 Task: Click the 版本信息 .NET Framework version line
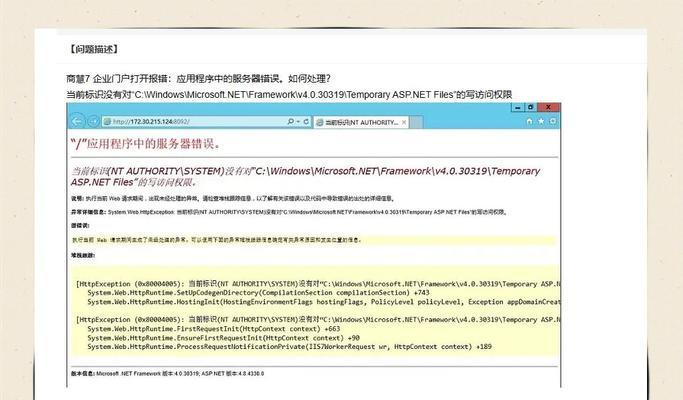pyautogui.click(x=168, y=373)
